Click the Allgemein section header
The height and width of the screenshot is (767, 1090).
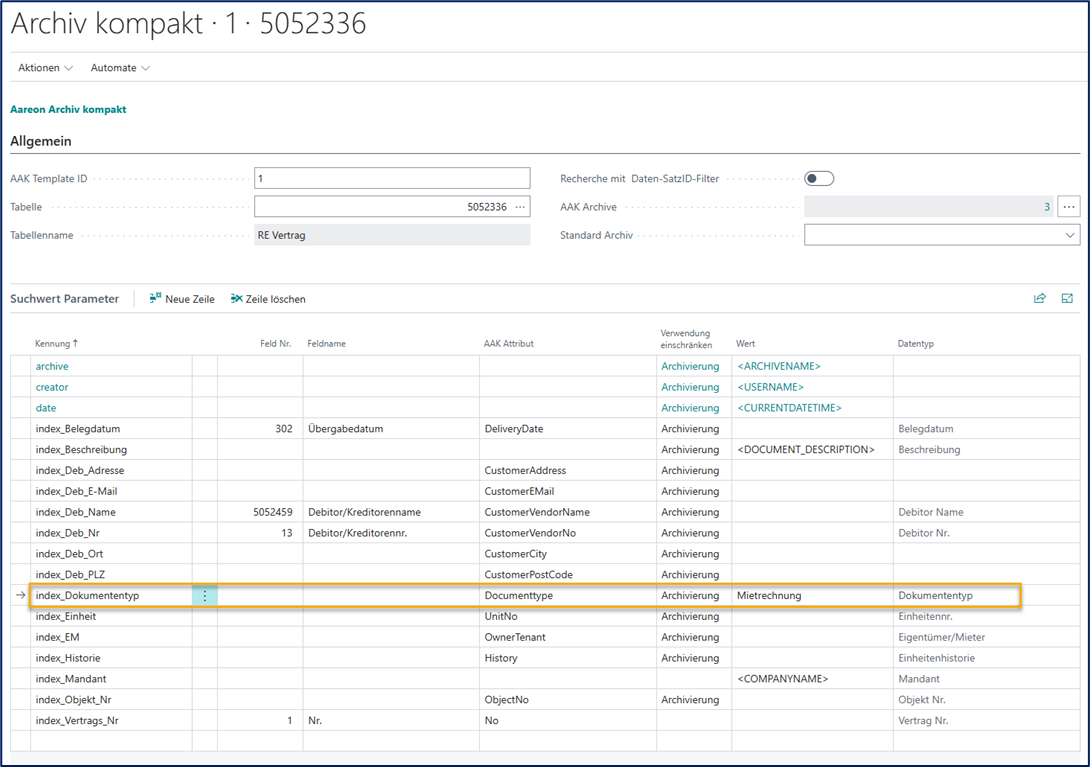[x=41, y=142]
